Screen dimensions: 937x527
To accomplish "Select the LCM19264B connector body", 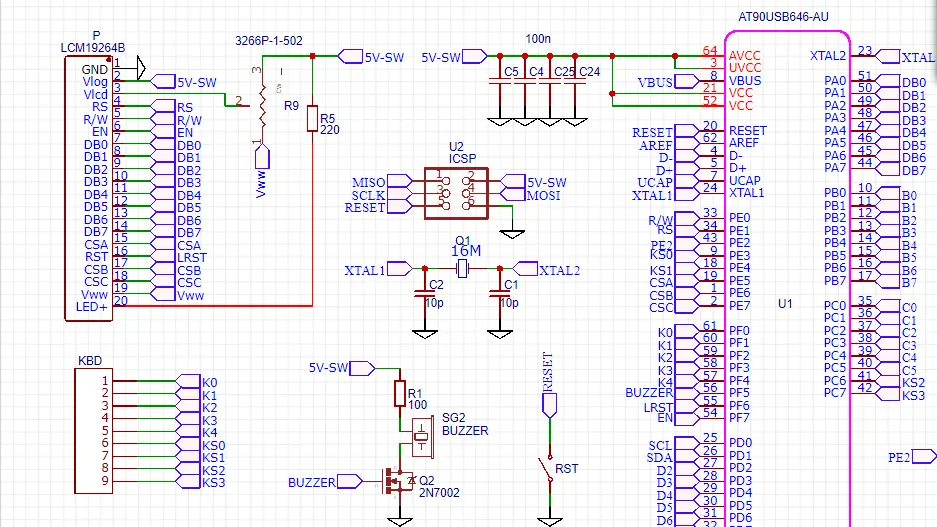I will (88, 189).
